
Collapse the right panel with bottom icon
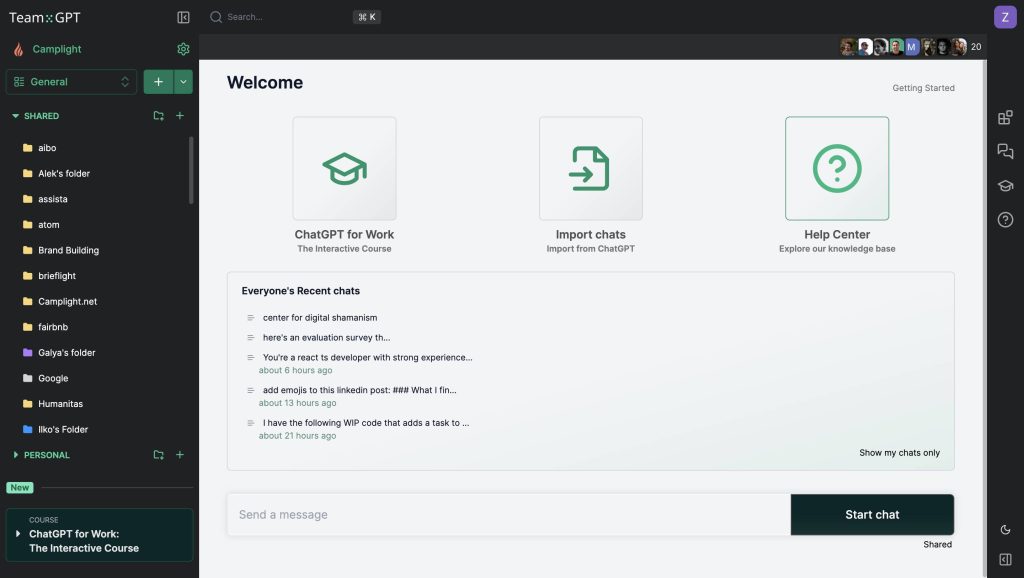click(1004, 559)
